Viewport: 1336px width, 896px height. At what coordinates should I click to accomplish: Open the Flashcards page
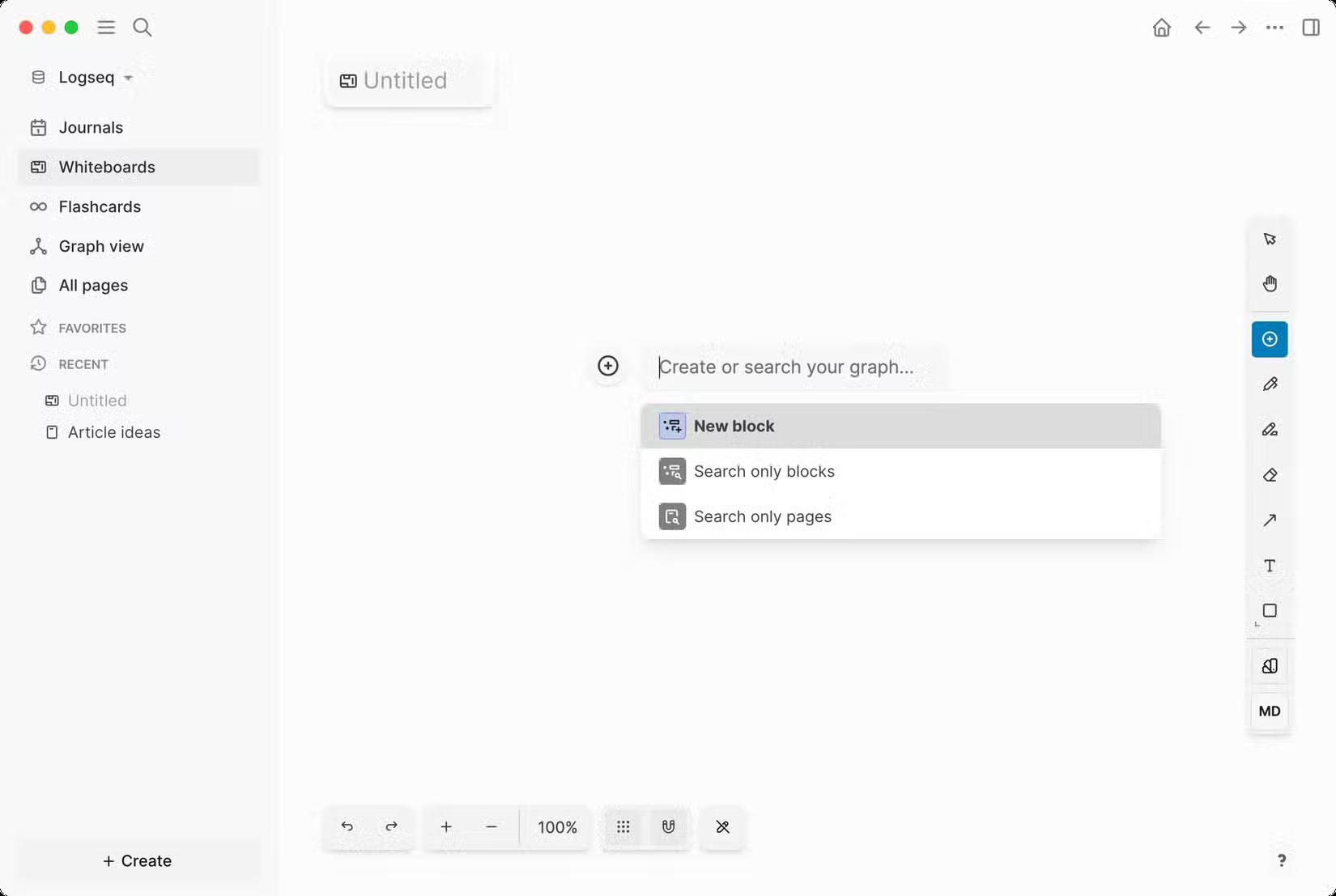coord(99,206)
